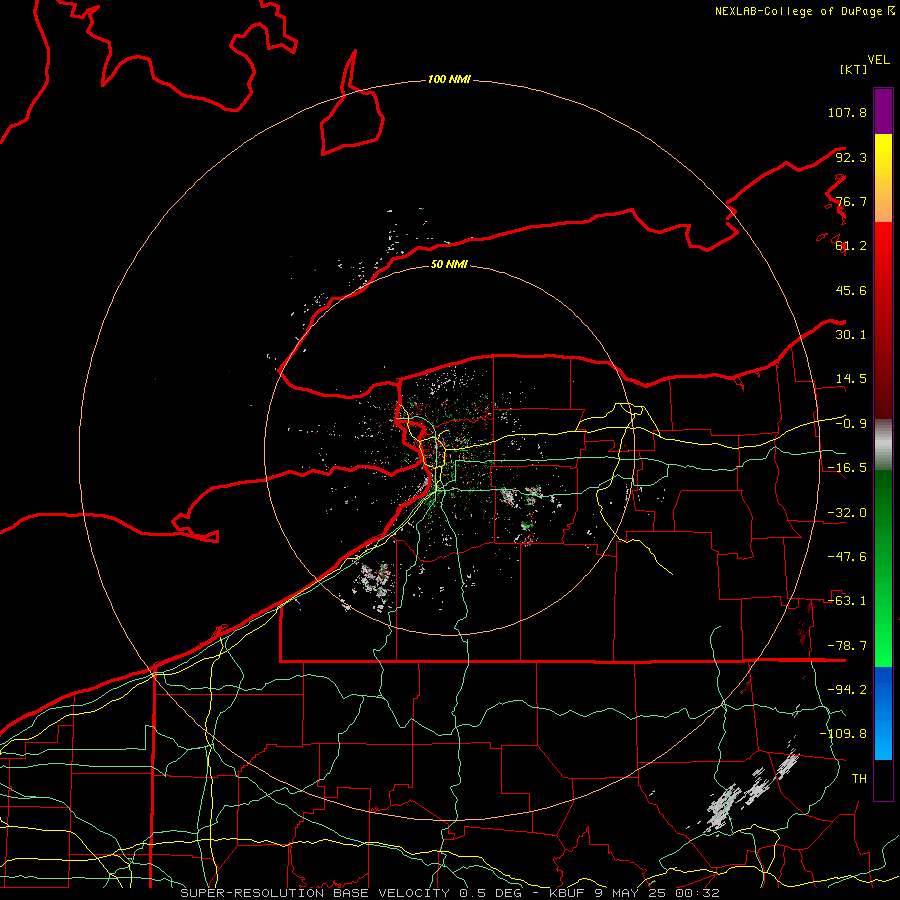Pick the gray segment of the color bar
The width and height of the screenshot is (900, 900).
[883, 444]
